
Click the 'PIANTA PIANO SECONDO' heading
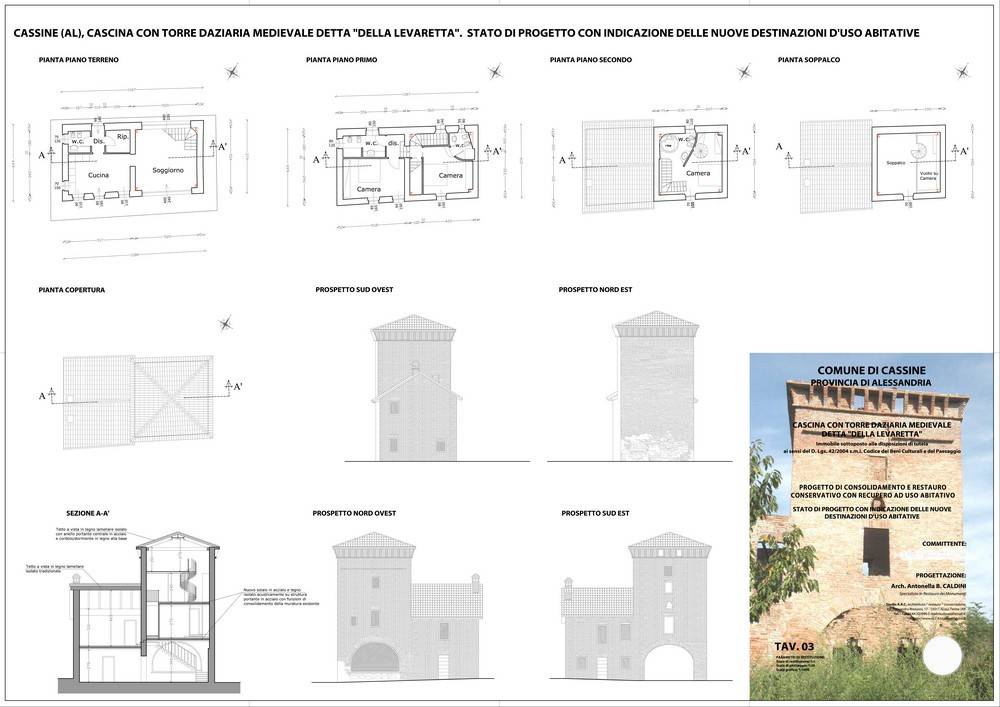coord(591,60)
